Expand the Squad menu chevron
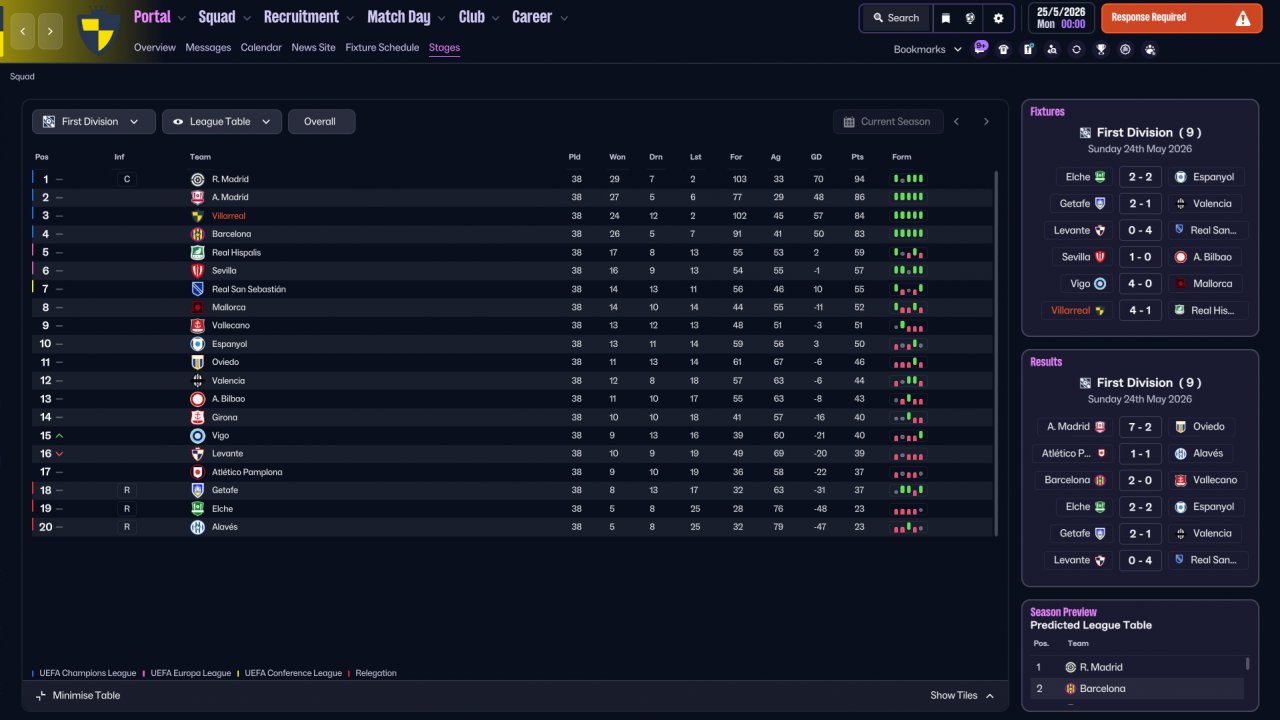 tap(246, 18)
